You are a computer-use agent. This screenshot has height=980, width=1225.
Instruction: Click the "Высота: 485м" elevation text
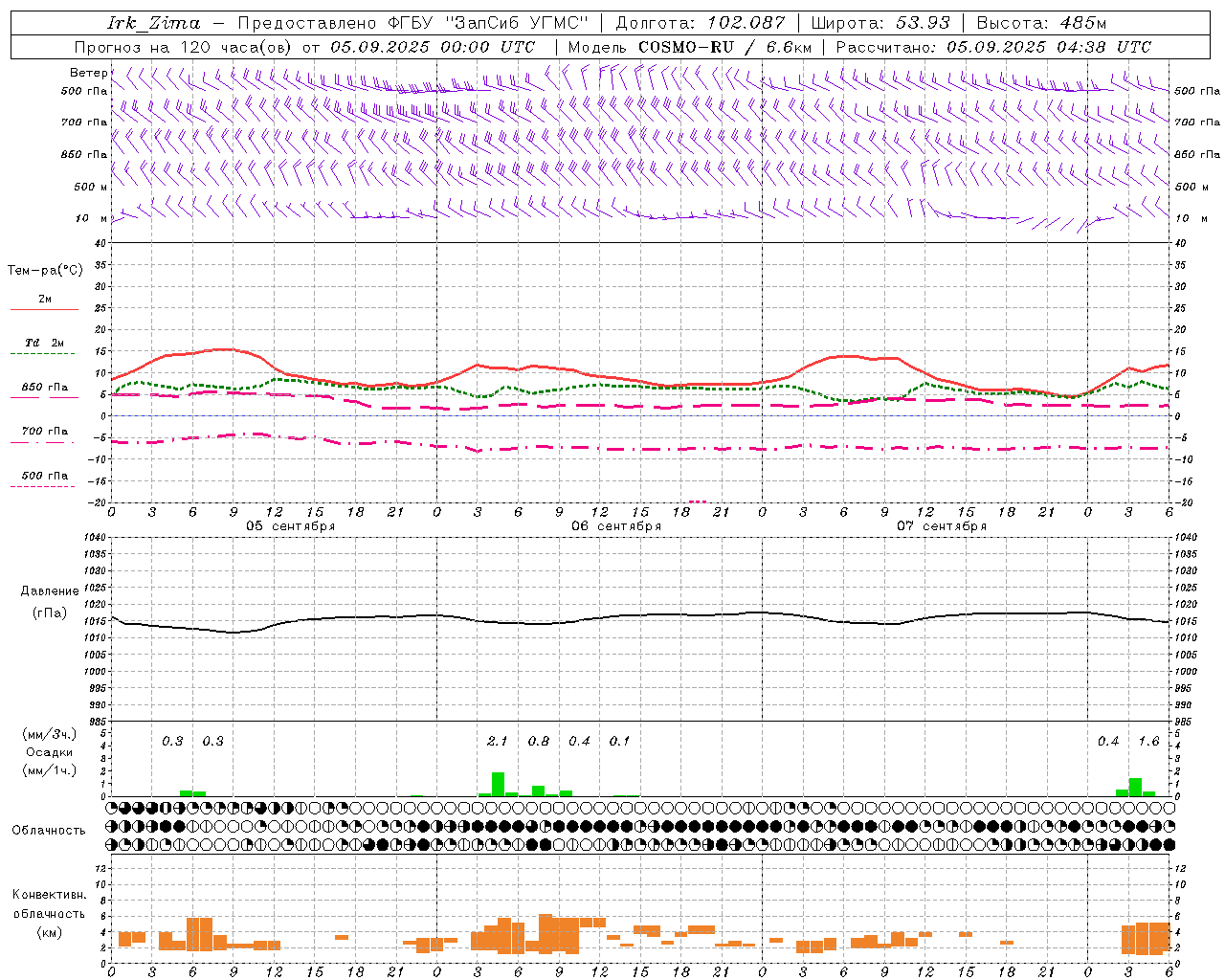click(1042, 23)
